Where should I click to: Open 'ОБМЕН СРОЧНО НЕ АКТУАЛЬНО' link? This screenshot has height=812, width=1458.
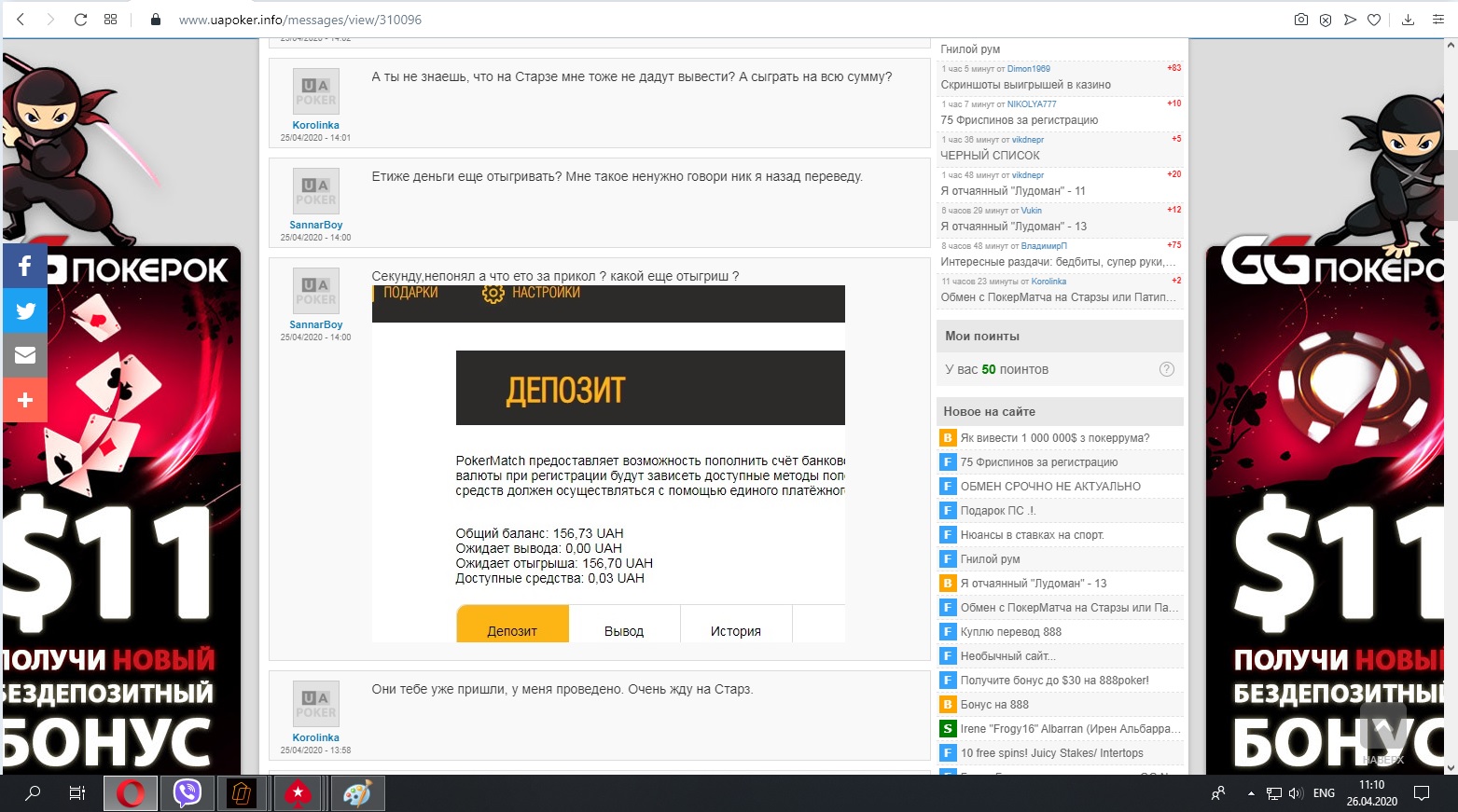[x=1050, y=487]
